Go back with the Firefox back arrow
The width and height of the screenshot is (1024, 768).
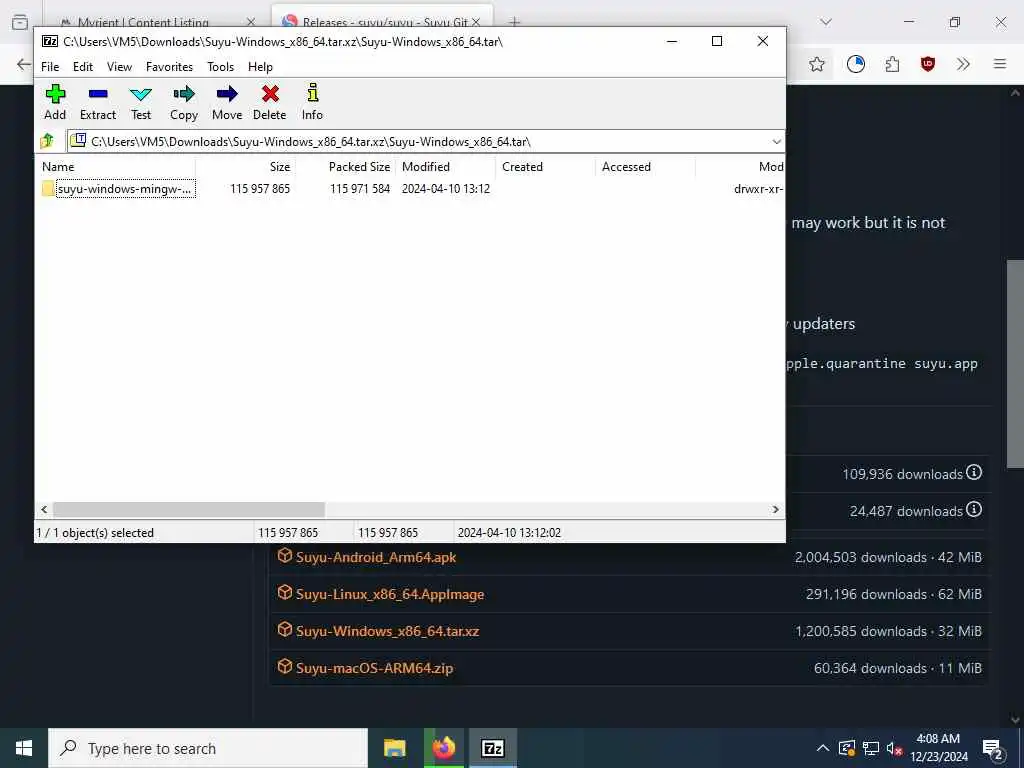pyautogui.click(x=24, y=64)
